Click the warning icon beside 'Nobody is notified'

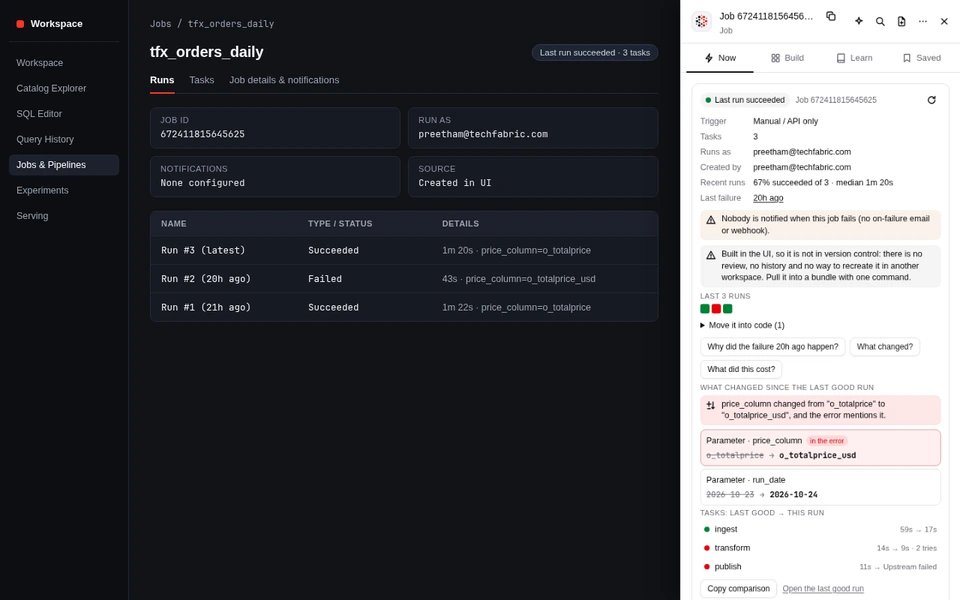[711, 220]
